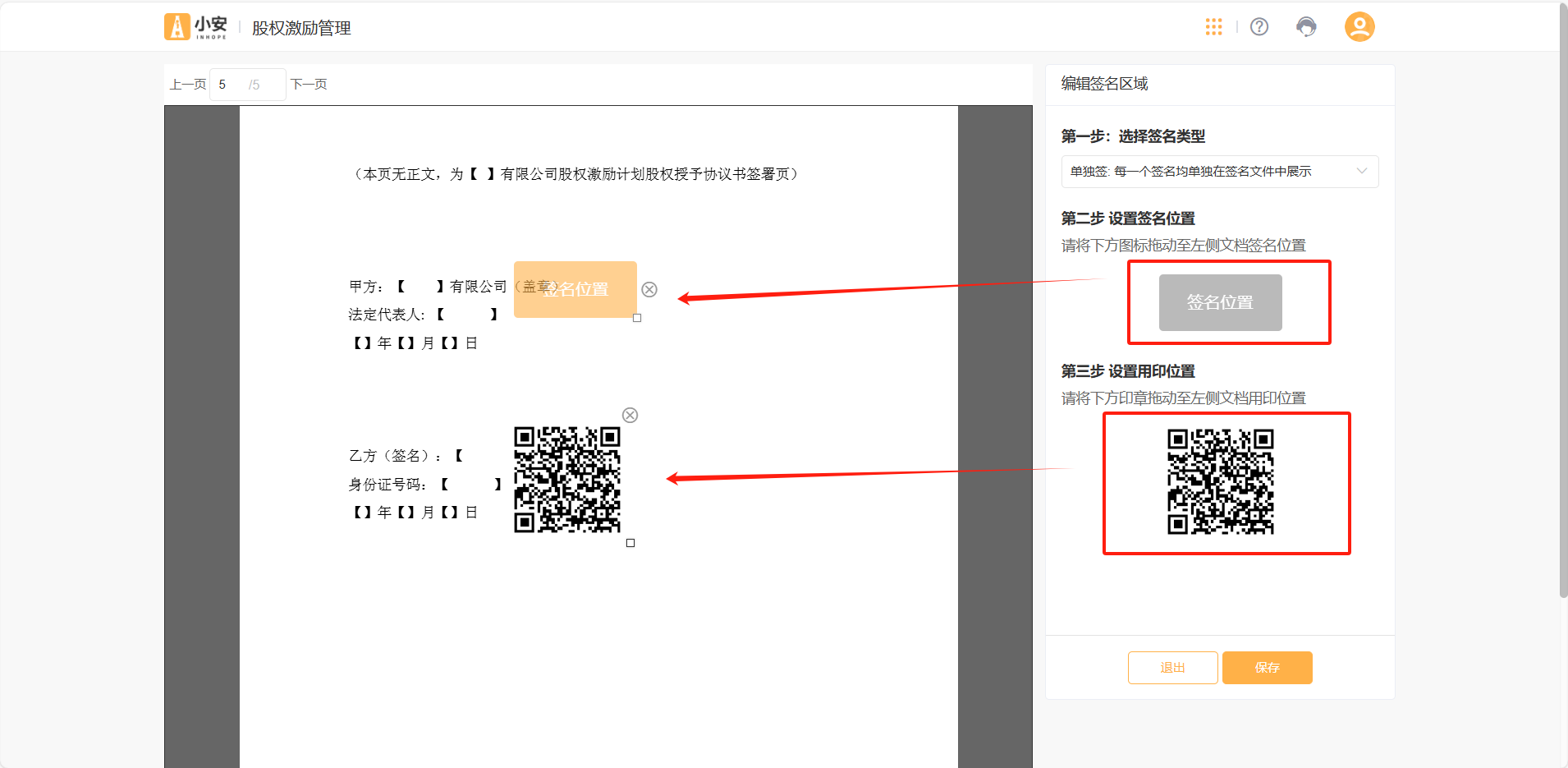The width and height of the screenshot is (1568, 768).
Task: Click the QR code seal on document
Action: point(567,480)
